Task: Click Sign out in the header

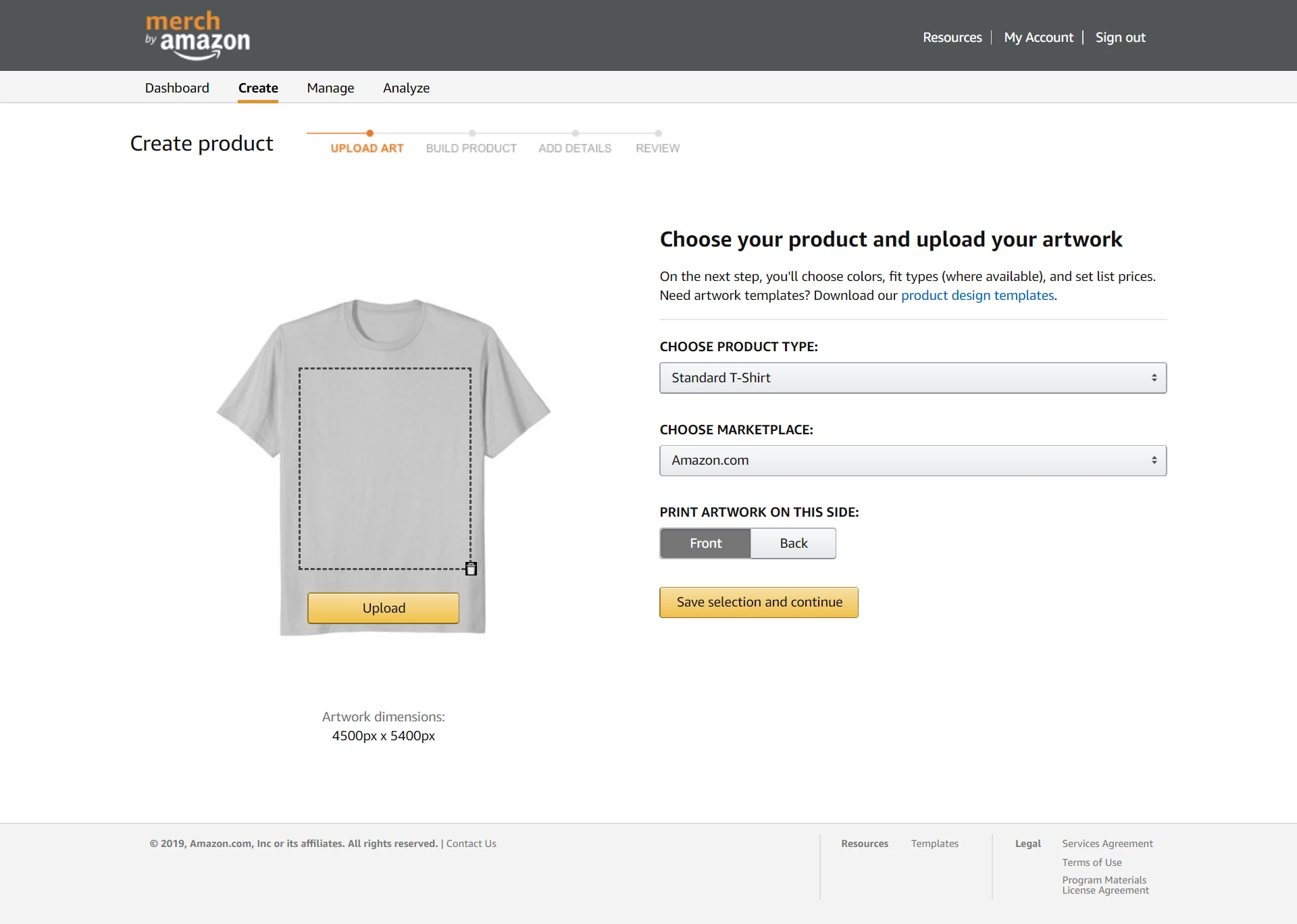Action: coord(1120,37)
